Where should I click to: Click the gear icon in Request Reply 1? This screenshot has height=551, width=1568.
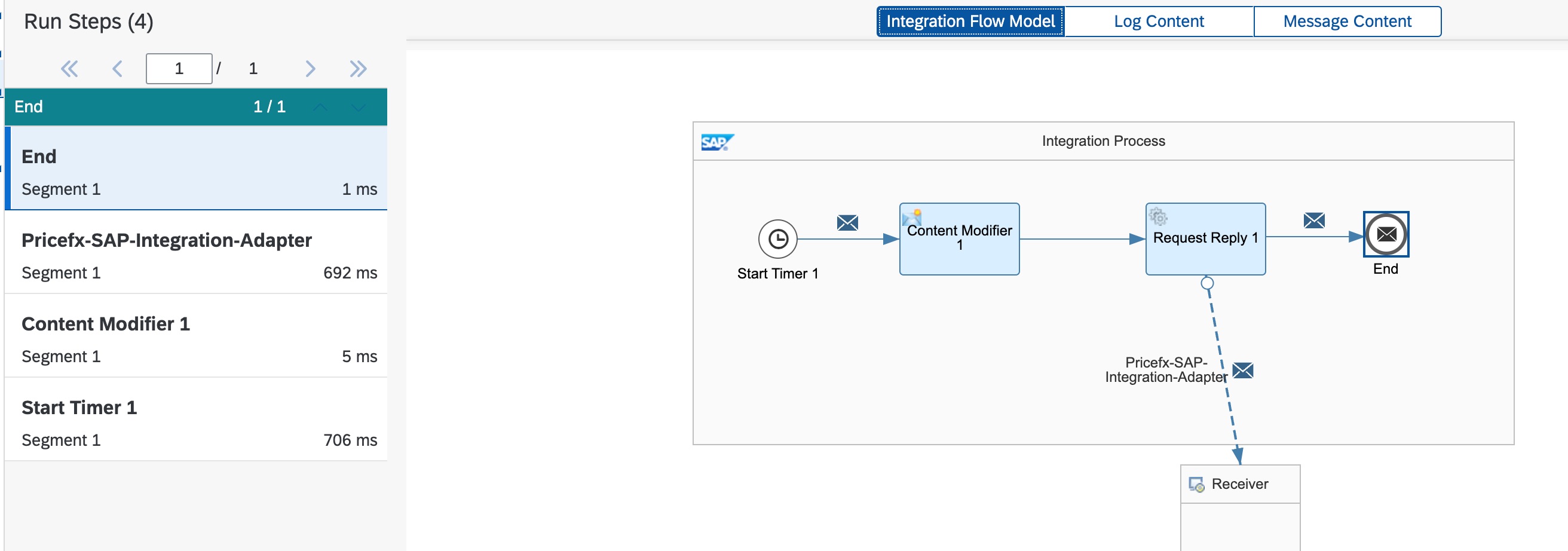(1157, 217)
